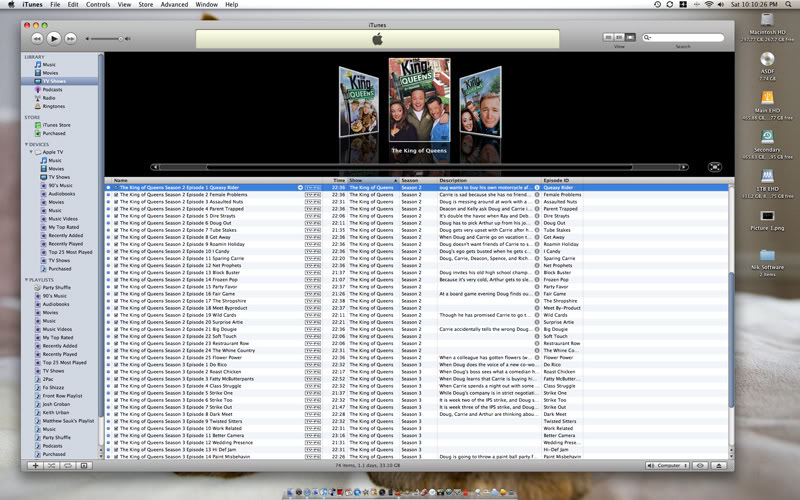Select Party Shuffle with the disc icon

56,288
